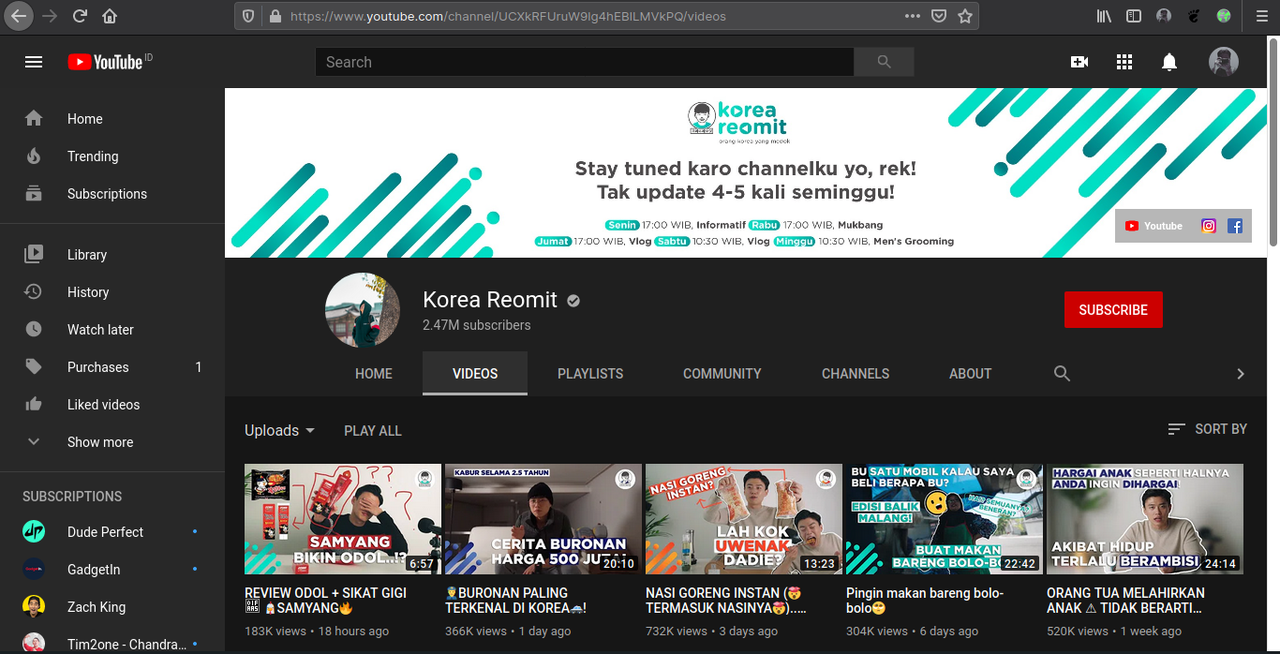Click PLAY ALL
Image resolution: width=1280 pixels, height=654 pixels.
[x=373, y=430]
